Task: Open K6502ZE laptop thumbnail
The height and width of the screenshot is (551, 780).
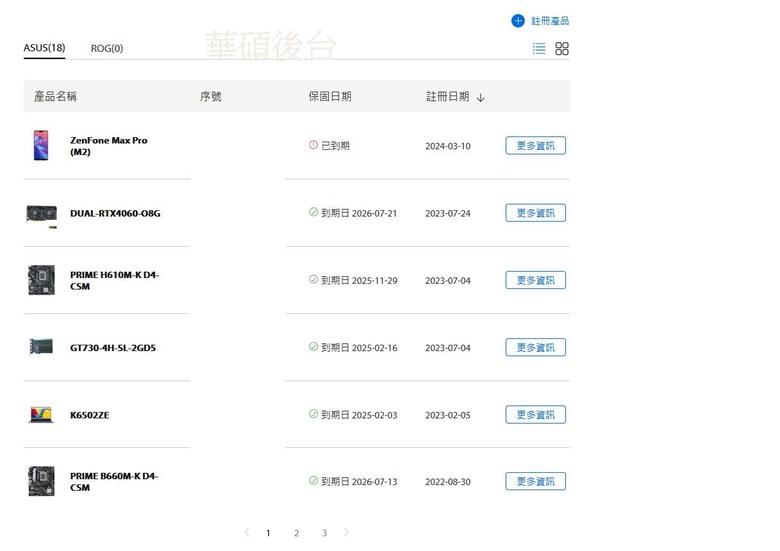Action: (x=41, y=415)
